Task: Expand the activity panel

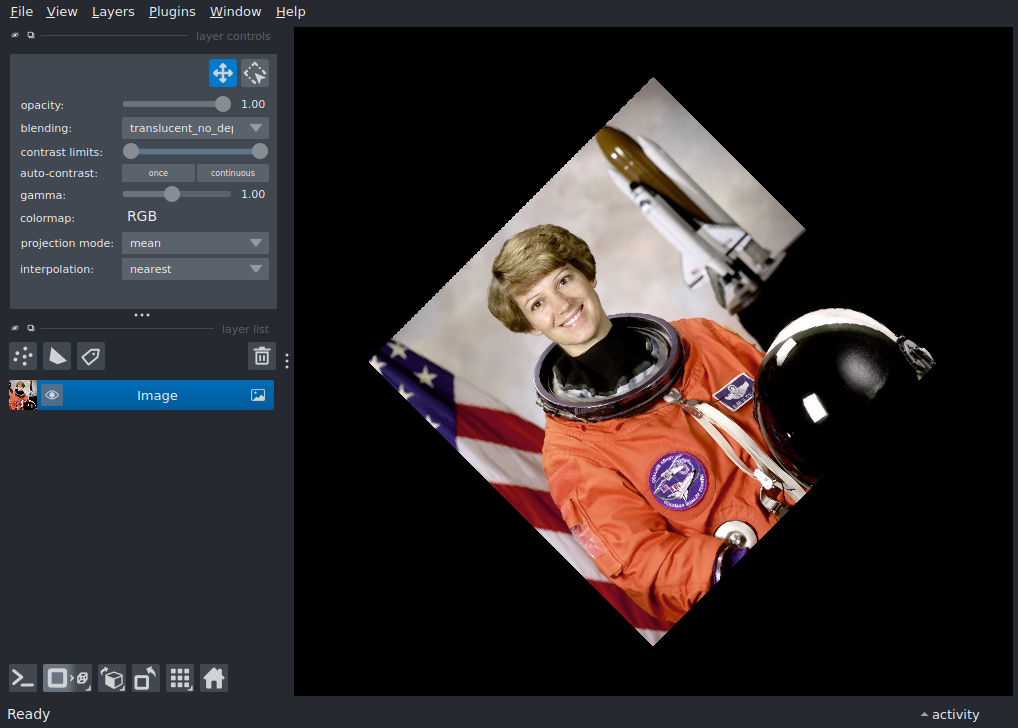Action: 948,714
